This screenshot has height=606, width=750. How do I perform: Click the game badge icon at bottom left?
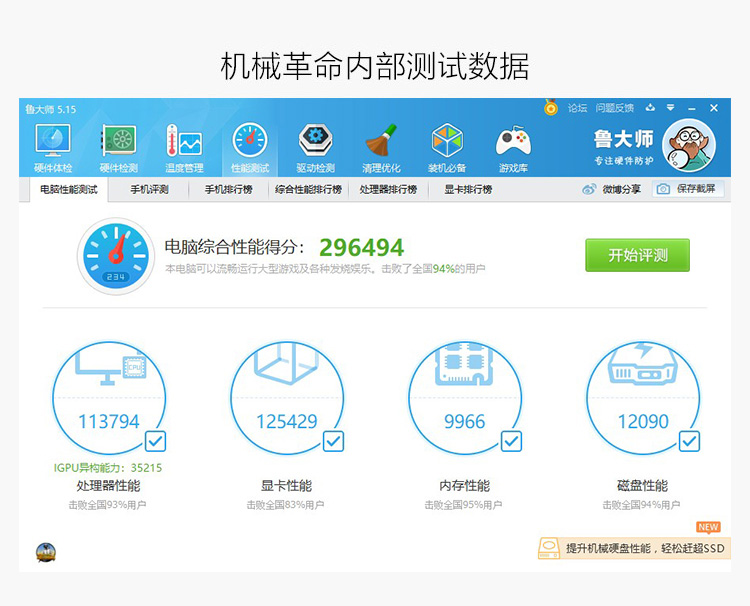(x=46, y=553)
